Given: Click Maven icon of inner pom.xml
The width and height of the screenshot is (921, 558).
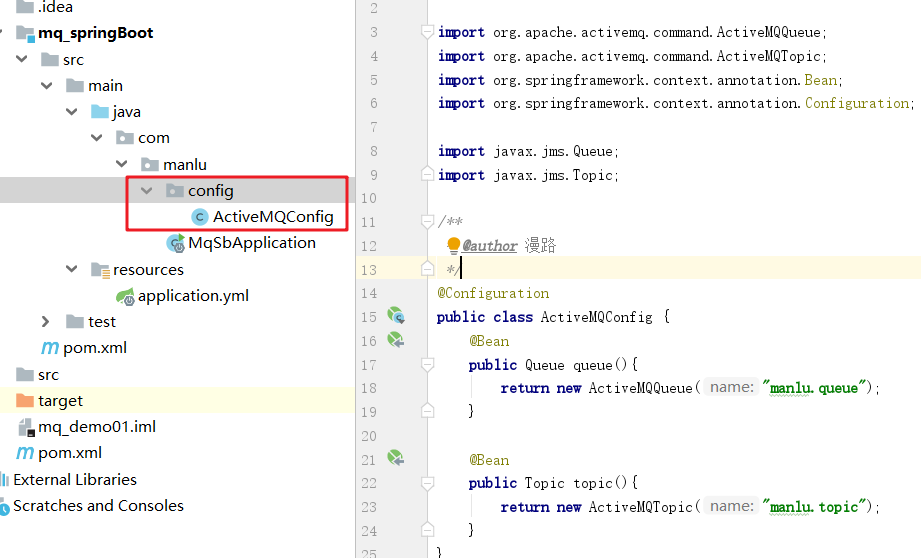Looking at the screenshot, I should [x=50, y=348].
